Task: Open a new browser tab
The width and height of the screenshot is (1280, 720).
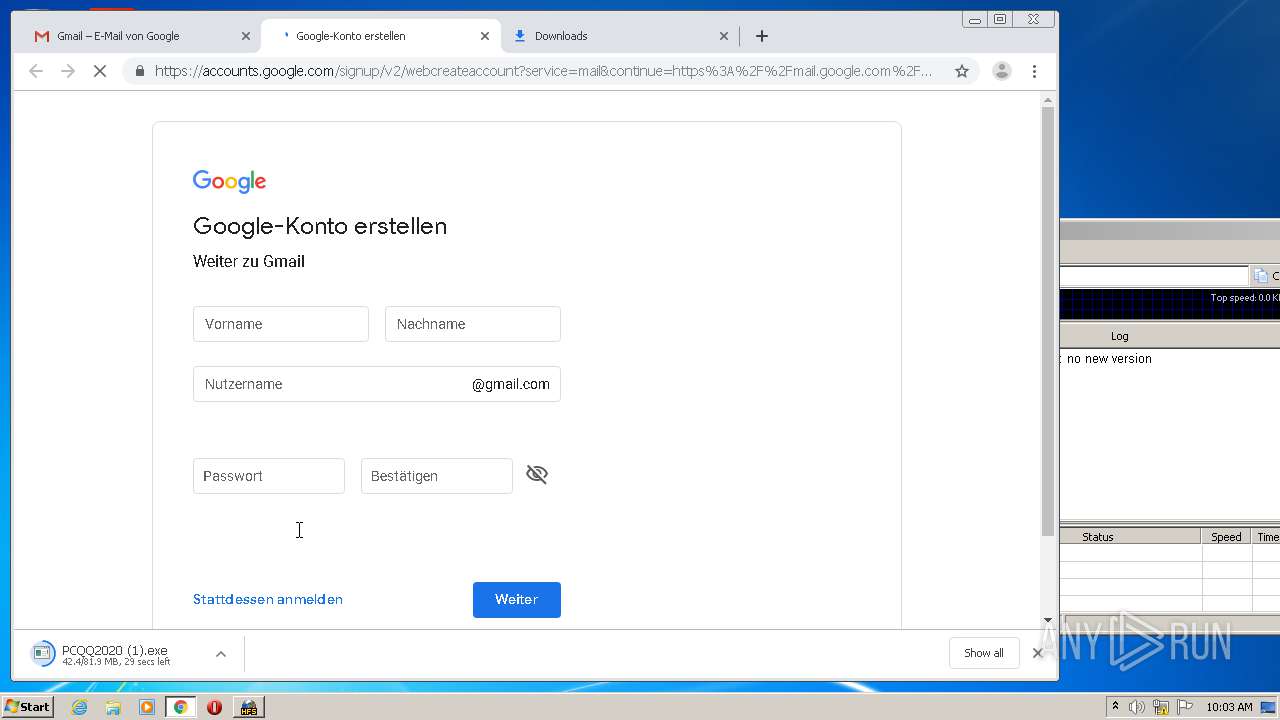Action: (762, 36)
